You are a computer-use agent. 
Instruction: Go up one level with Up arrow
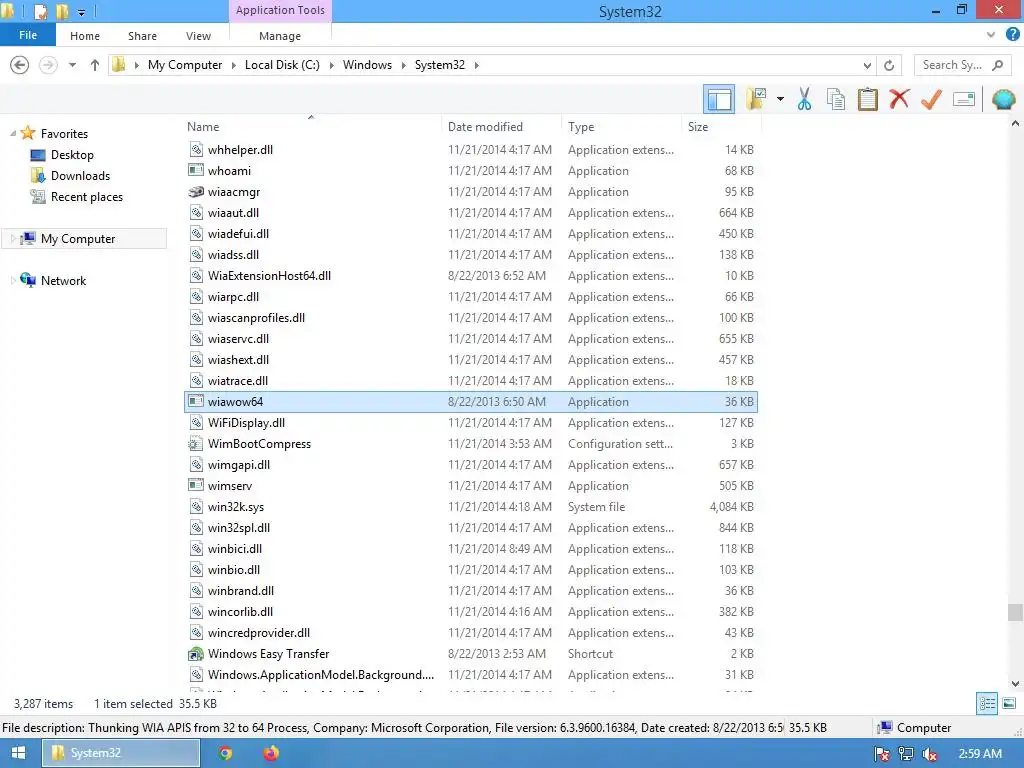pyautogui.click(x=95, y=65)
